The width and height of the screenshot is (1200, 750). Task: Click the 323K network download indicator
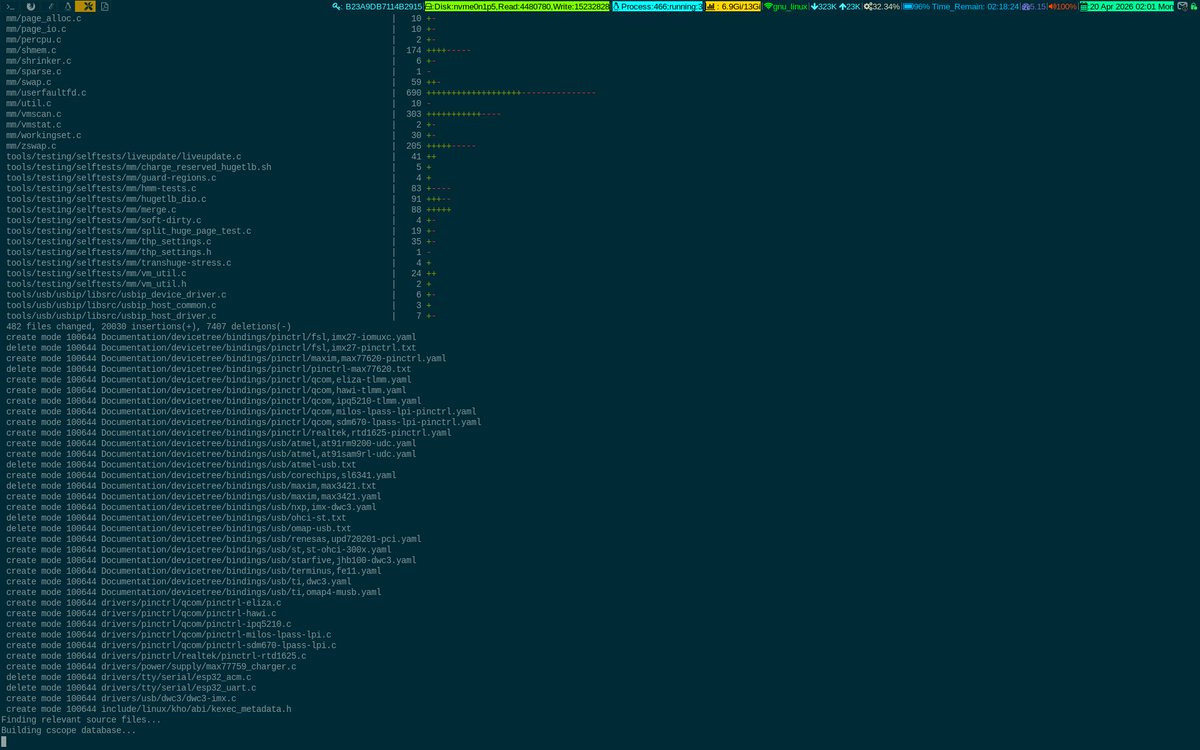tap(823, 6)
